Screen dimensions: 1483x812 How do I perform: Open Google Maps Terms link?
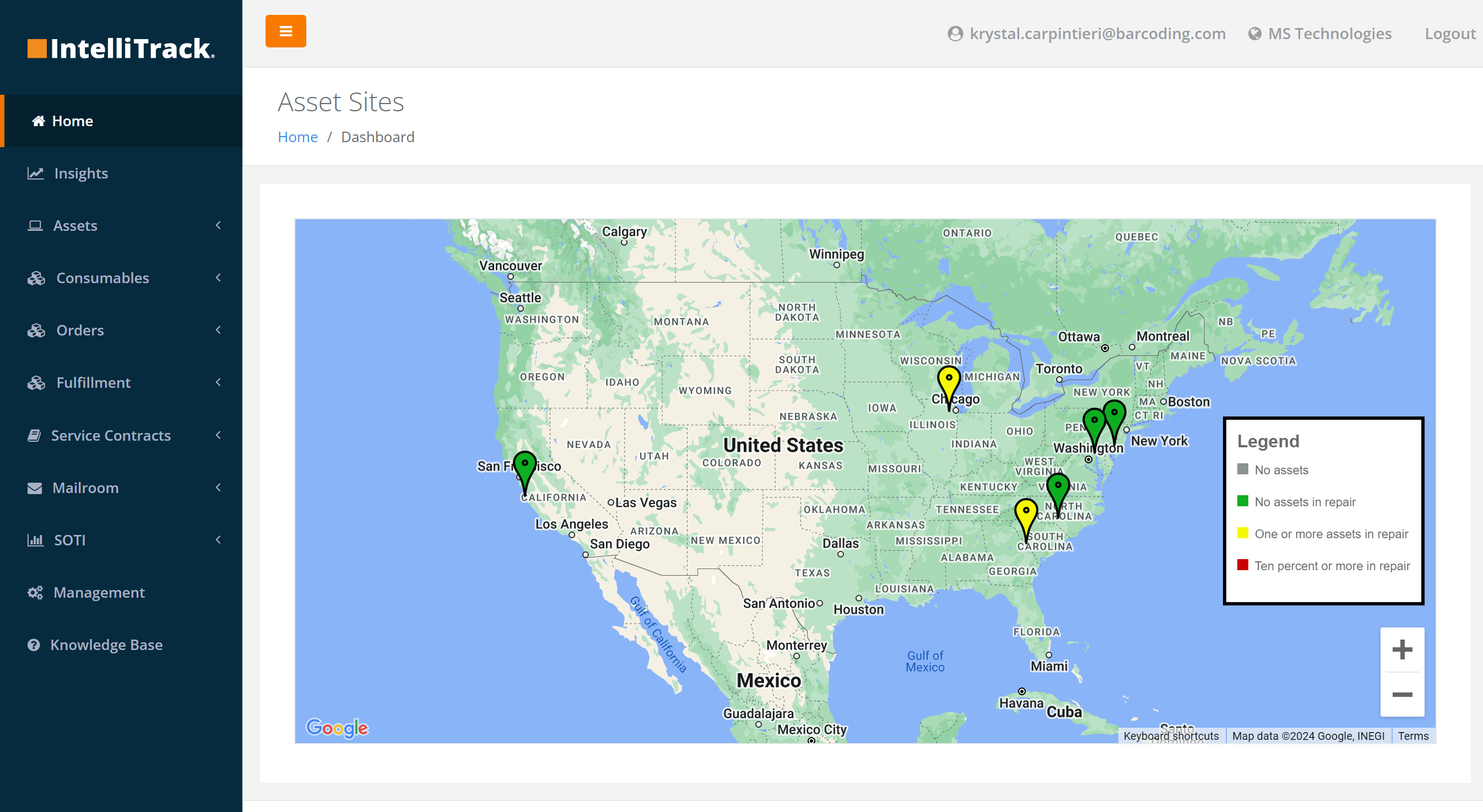tap(1413, 736)
